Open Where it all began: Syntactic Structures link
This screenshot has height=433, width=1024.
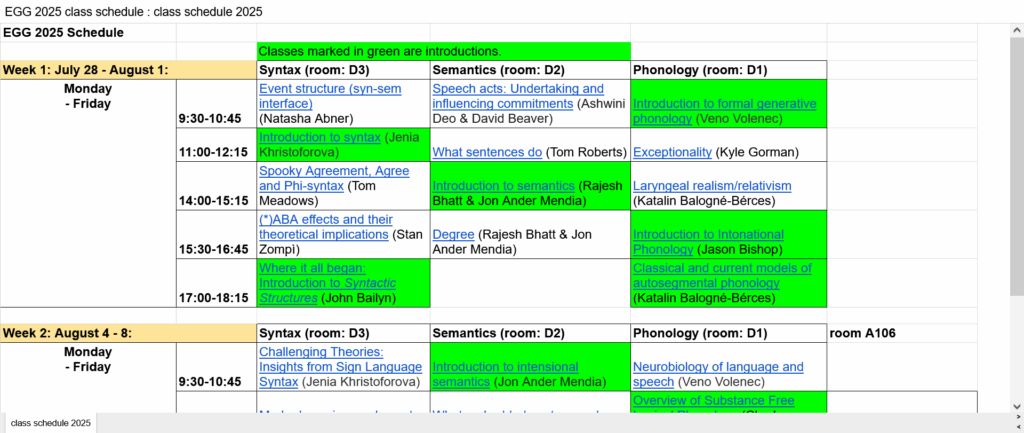(312, 268)
